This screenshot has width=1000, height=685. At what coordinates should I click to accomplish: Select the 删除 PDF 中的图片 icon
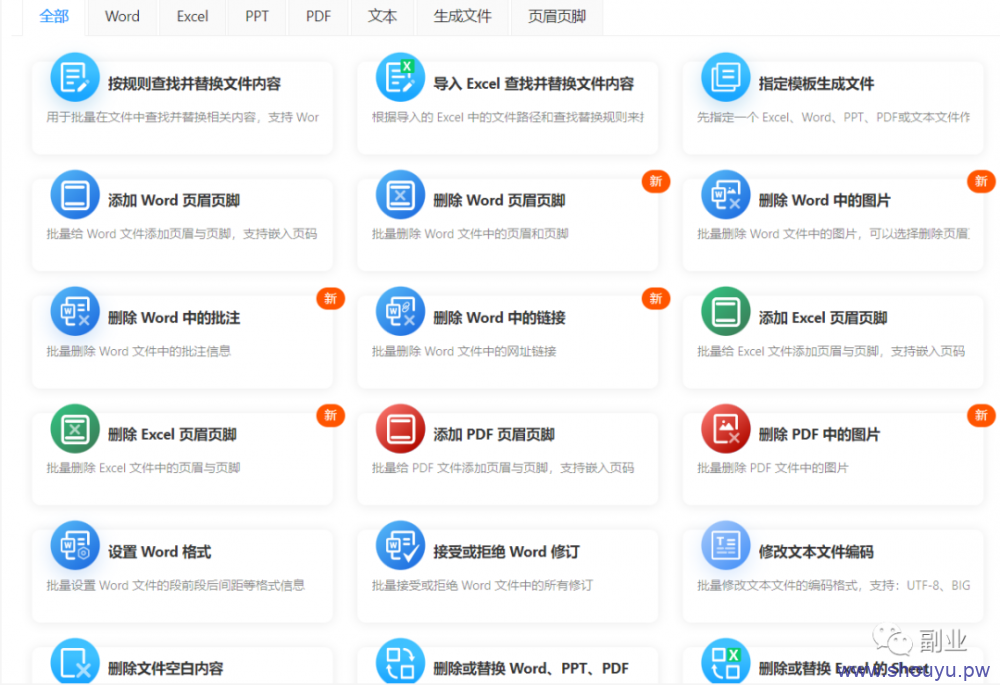pos(725,429)
